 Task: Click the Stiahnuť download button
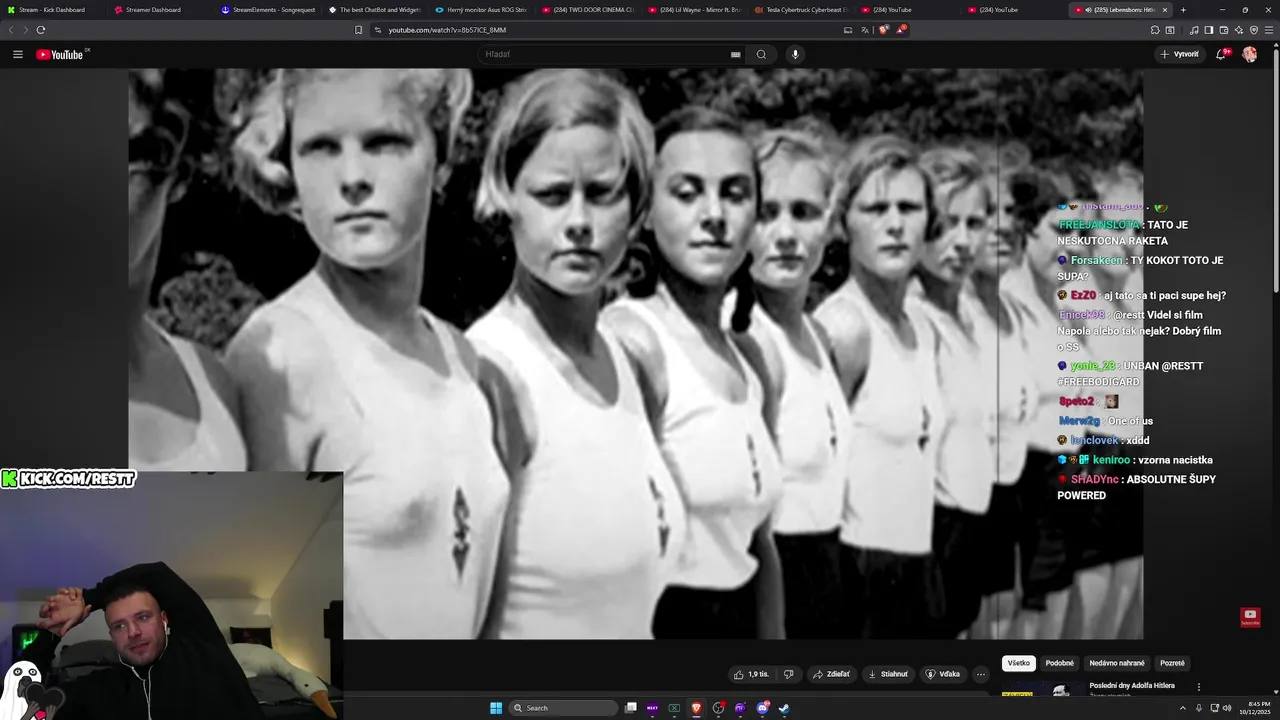click(x=888, y=674)
